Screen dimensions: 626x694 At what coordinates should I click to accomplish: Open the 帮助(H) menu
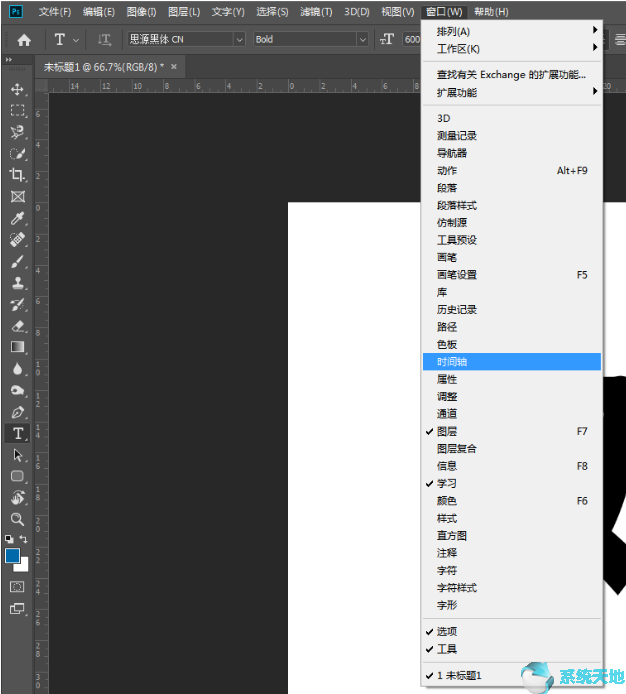pyautogui.click(x=491, y=12)
